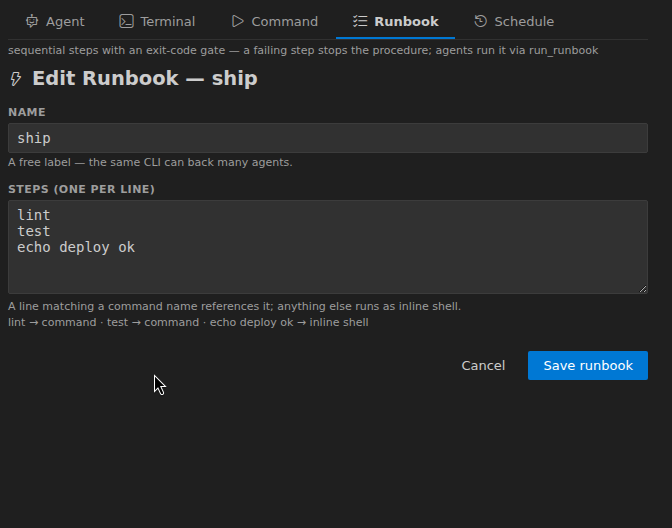Place cursor on echo deploy ok line
672x528 pixels.
click(76, 247)
